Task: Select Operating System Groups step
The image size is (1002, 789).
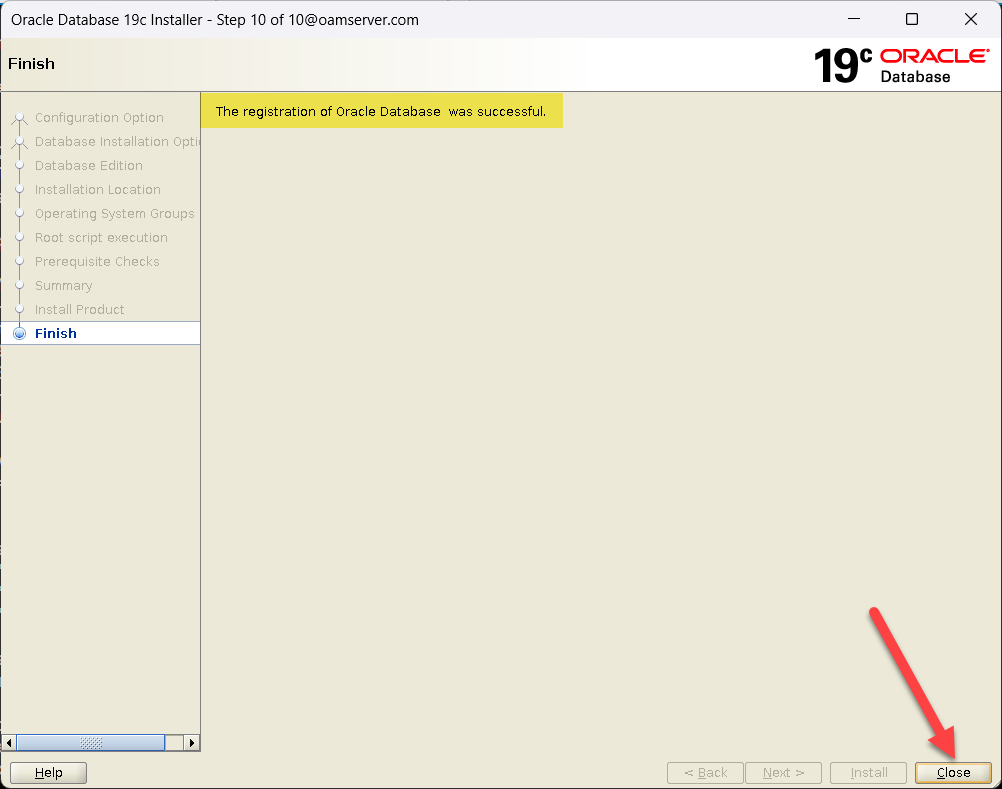Action: click(x=114, y=214)
